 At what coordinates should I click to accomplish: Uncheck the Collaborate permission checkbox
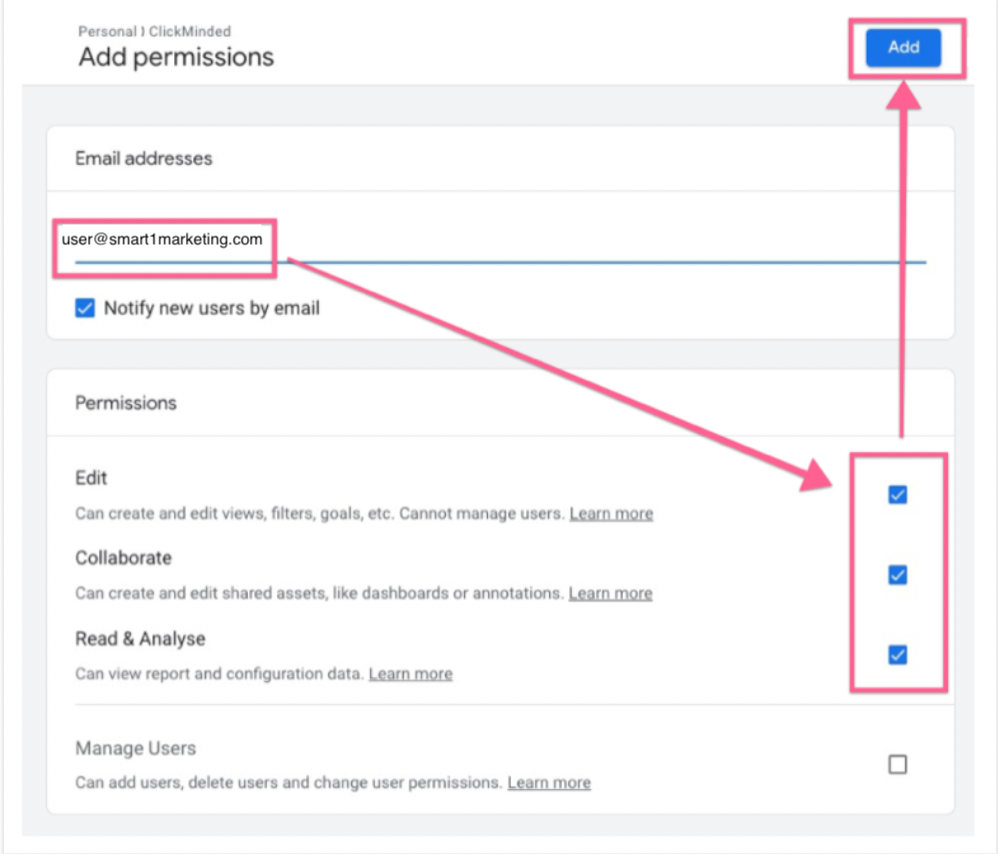point(897,574)
